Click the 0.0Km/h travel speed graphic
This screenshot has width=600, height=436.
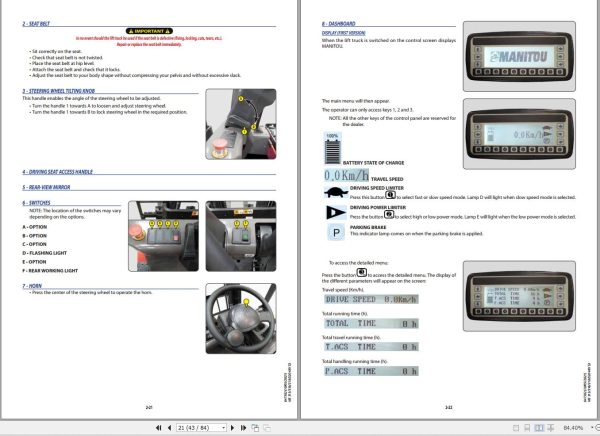pos(347,175)
